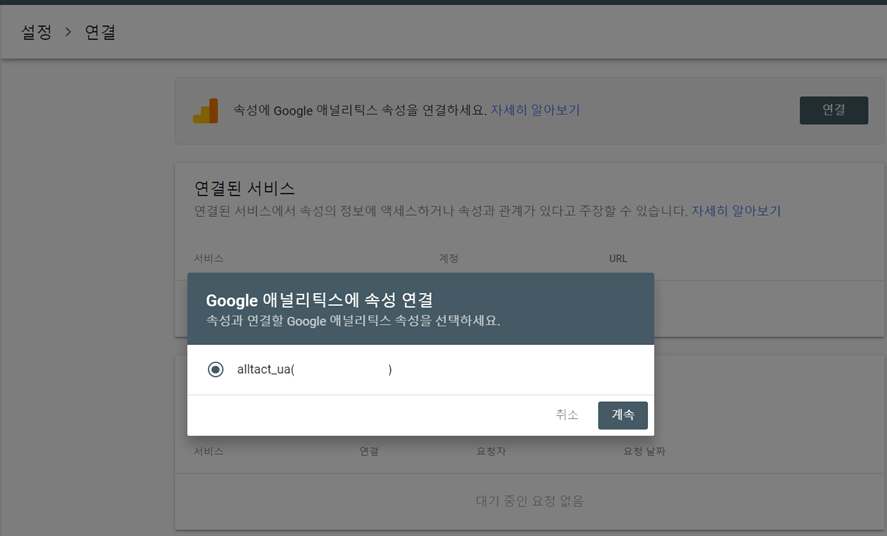Select the alltact_ua radio button
887x536 pixels.
(x=216, y=369)
